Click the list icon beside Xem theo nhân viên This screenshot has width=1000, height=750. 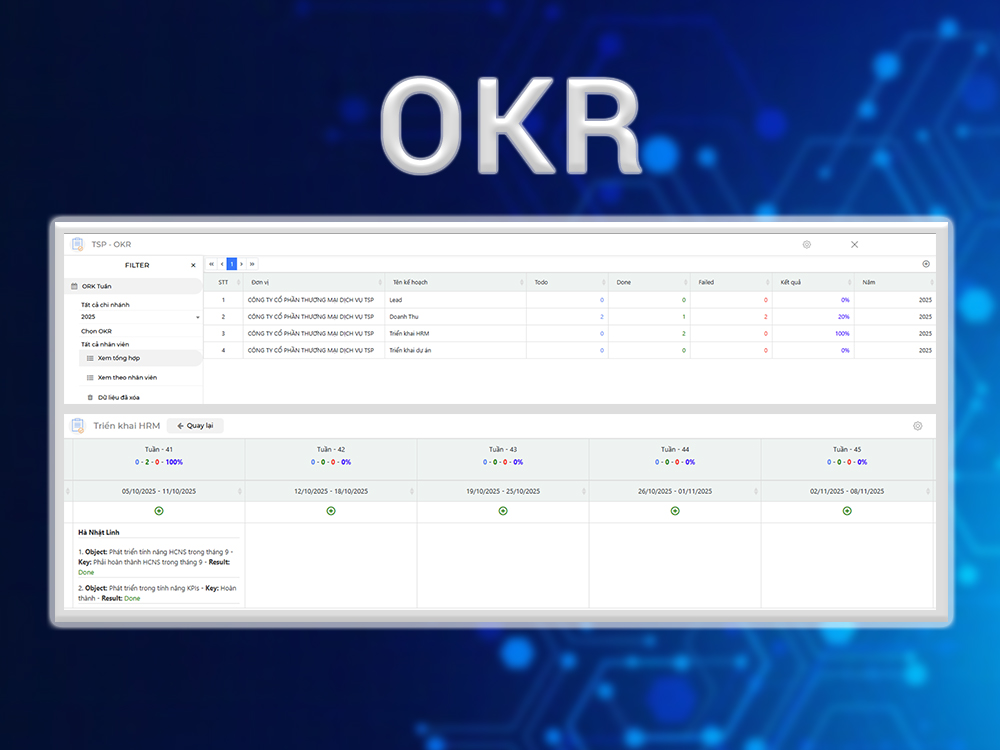pyautogui.click(x=92, y=377)
